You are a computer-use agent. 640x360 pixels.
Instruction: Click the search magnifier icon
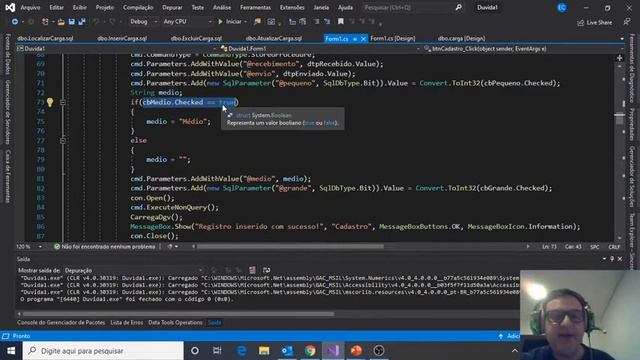pos(458,7)
